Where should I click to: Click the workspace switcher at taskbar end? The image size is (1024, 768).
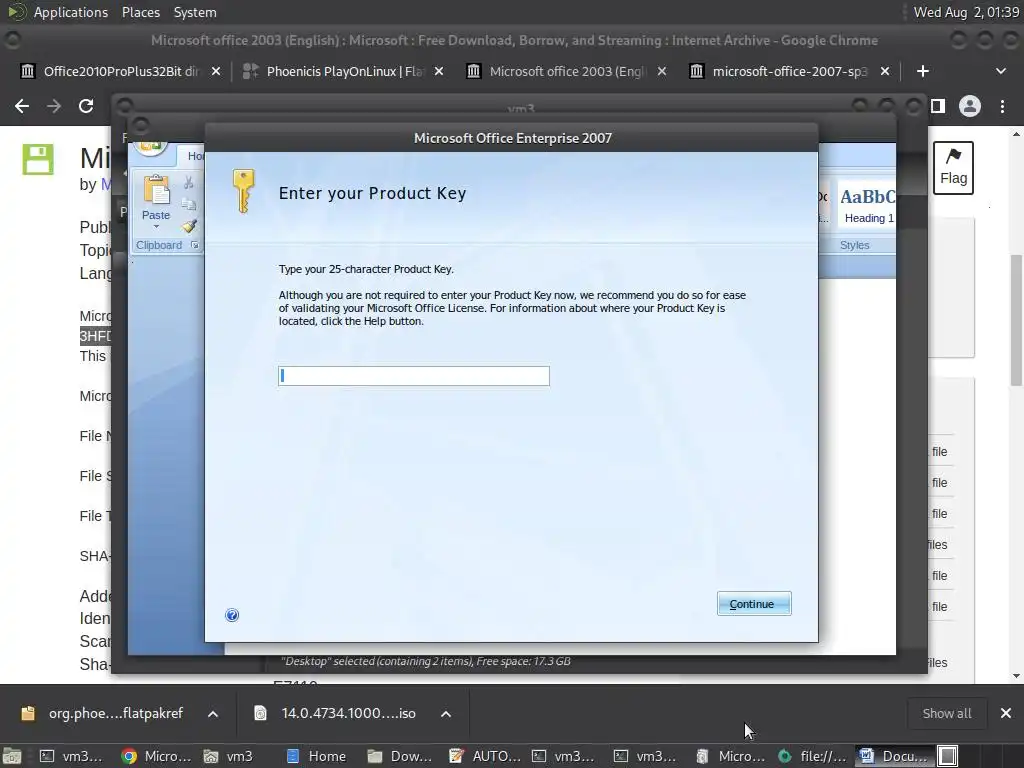click(x=948, y=756)
